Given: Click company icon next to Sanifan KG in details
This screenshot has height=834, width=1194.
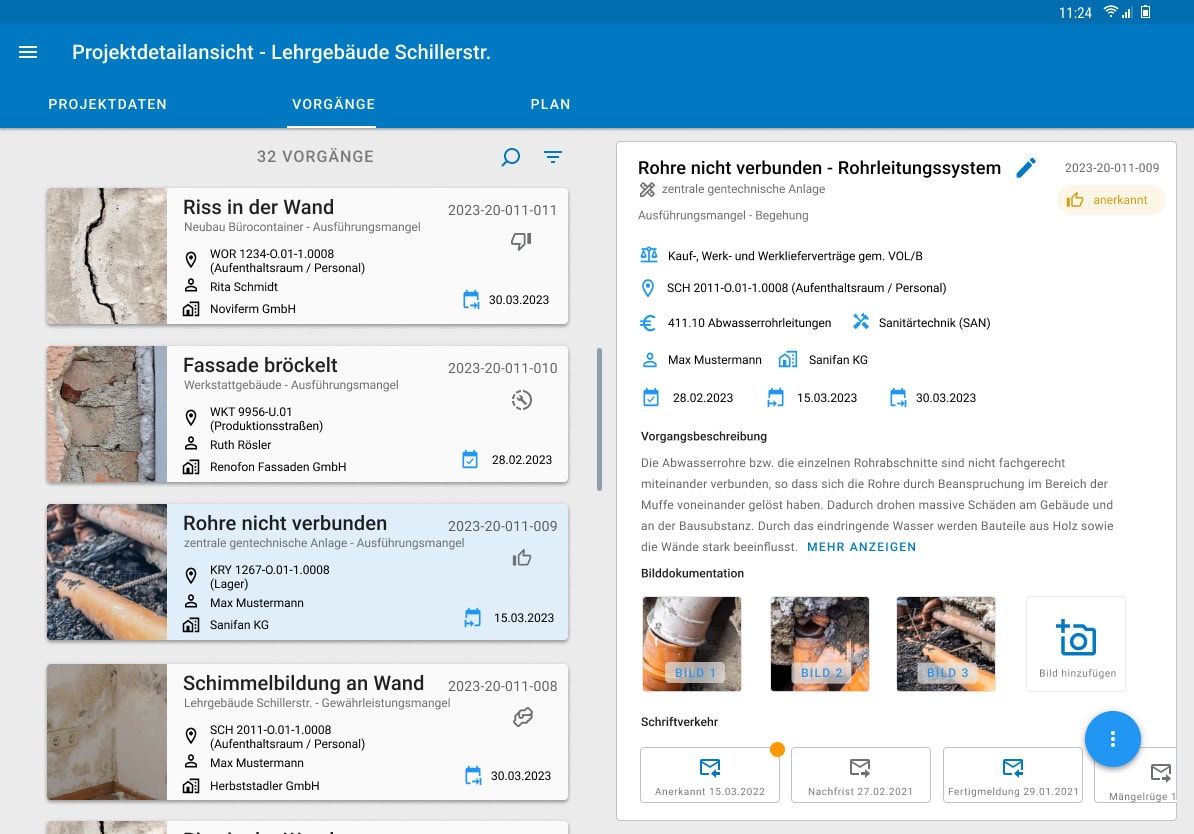Looking at the screenshot, I should 788,359.
